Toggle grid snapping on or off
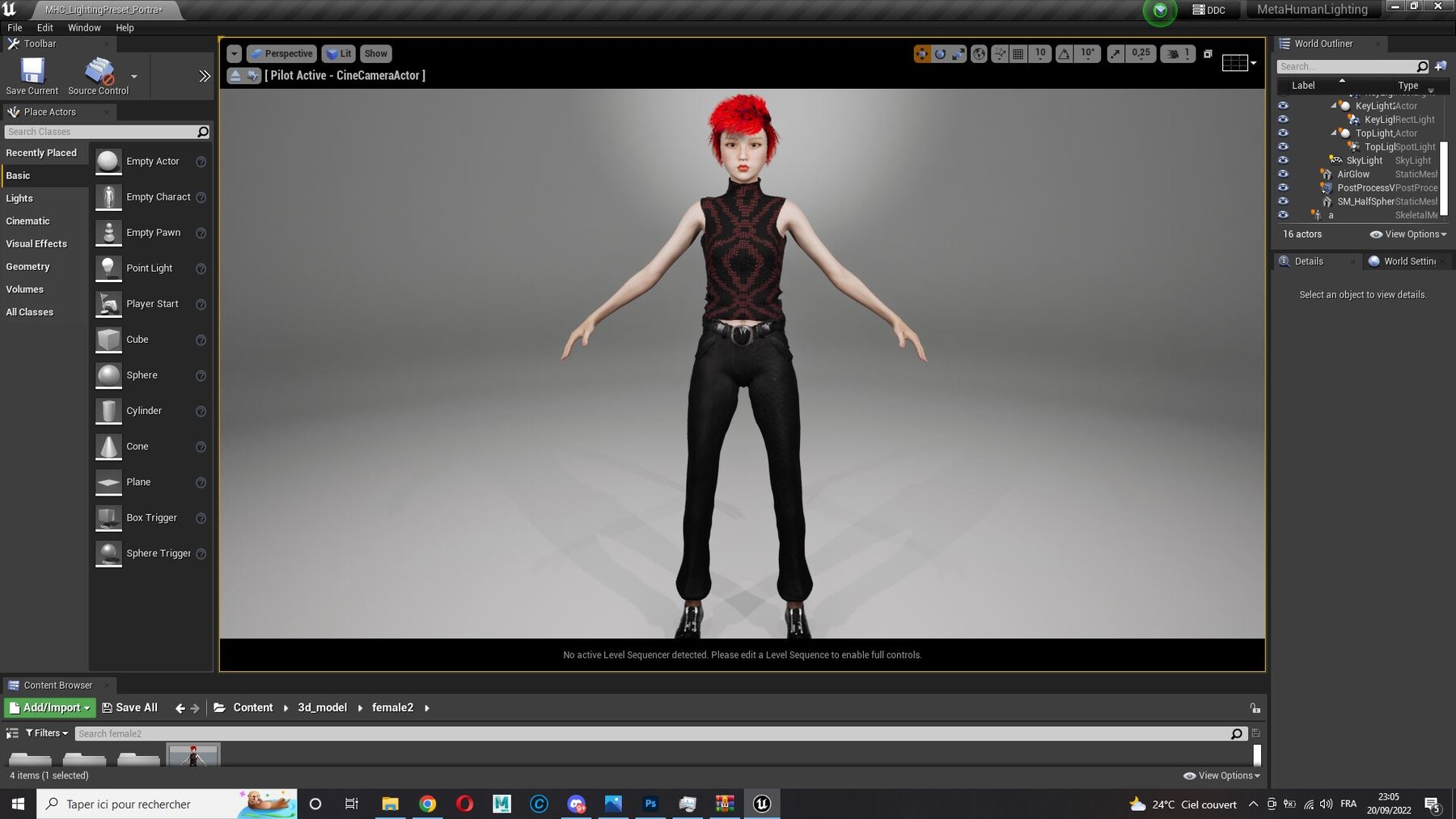 point(1018,53)
